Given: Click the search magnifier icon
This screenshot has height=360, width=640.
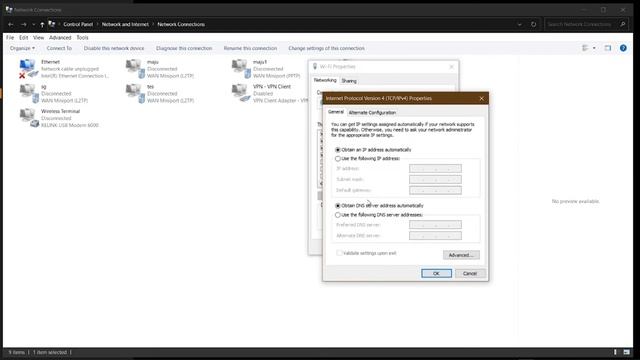Looking at the screenshot, I should click(x=622, y=24).
